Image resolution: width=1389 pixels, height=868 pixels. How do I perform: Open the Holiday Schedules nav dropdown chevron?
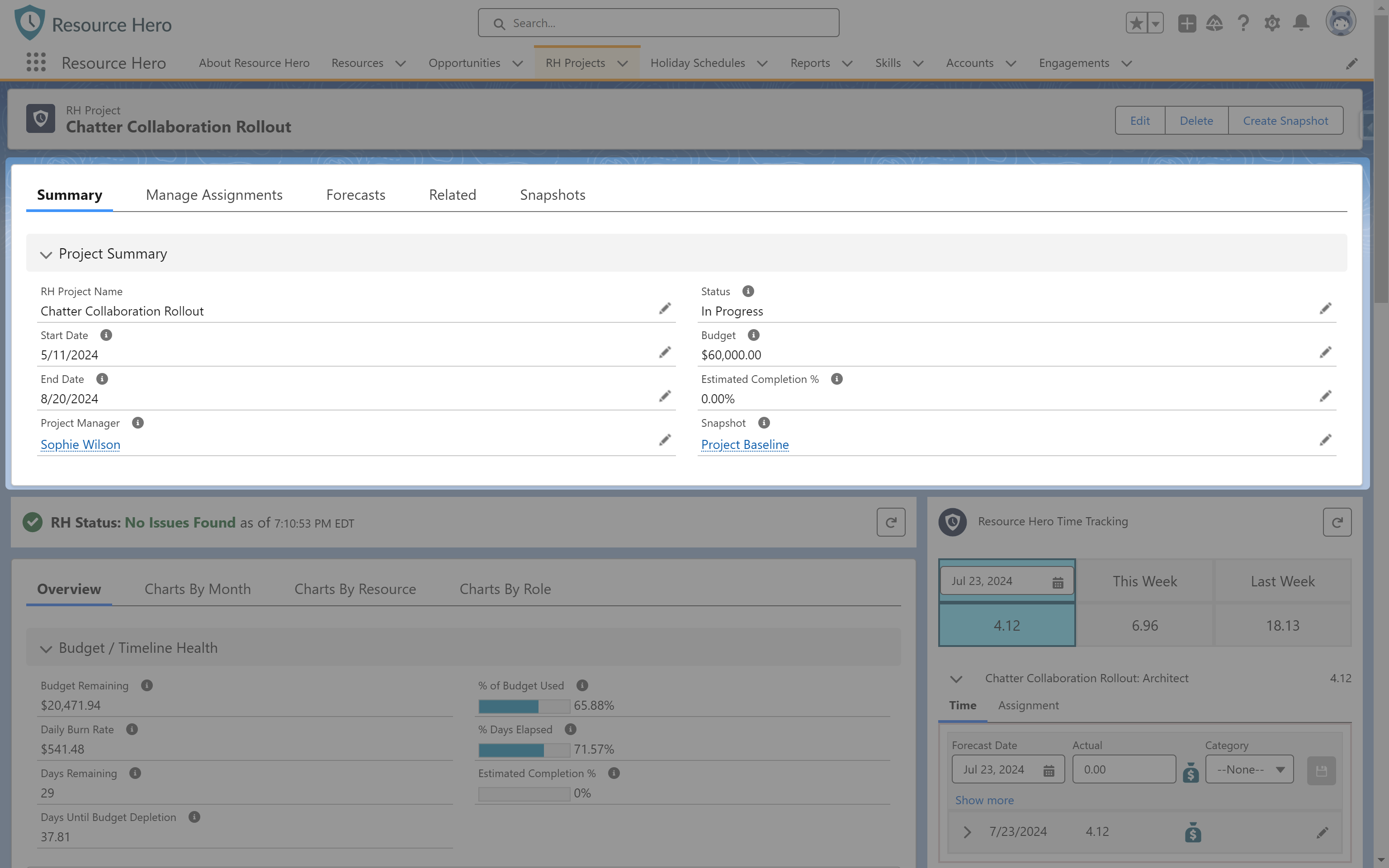tap(762, 64)
